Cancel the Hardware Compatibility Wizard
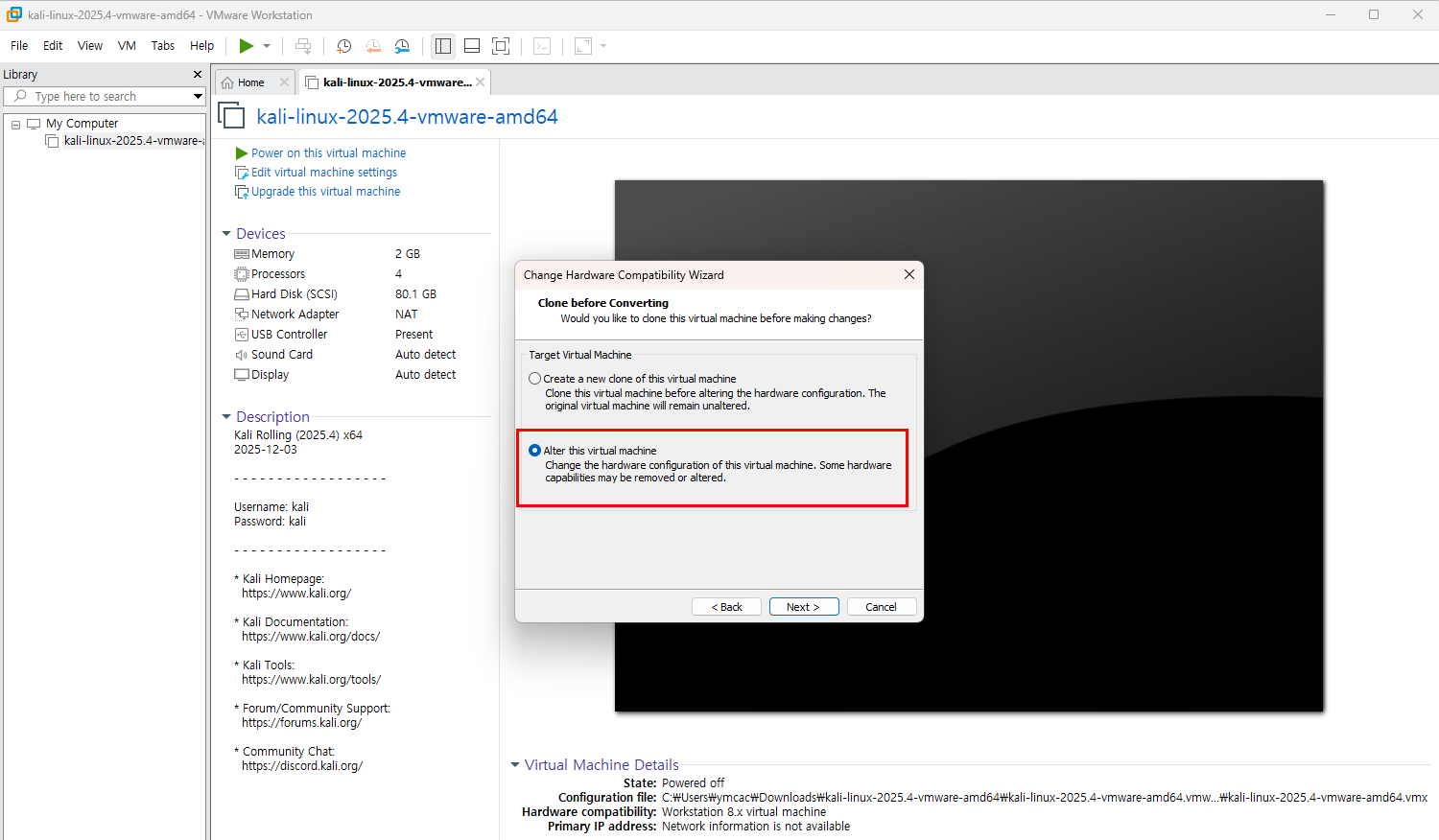1439x840 pixels. coord(881,607)
